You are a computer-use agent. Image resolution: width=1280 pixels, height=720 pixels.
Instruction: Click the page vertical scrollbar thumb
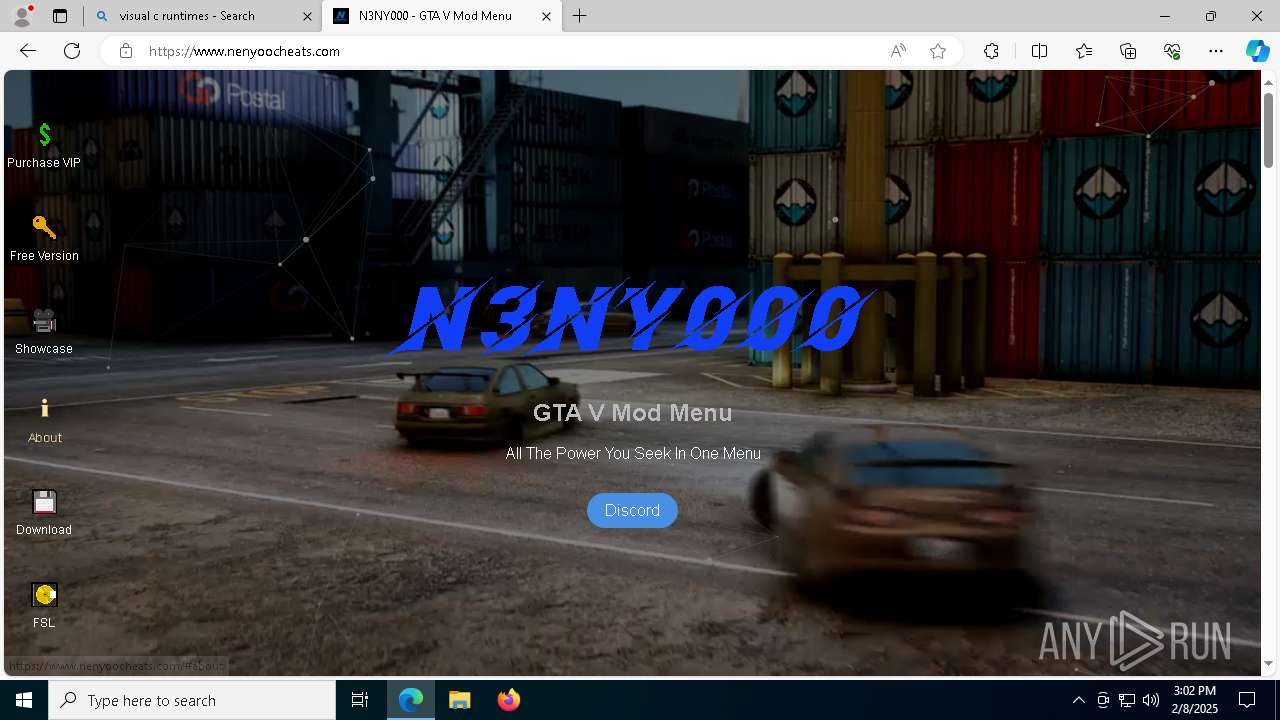click(1268, 130)
